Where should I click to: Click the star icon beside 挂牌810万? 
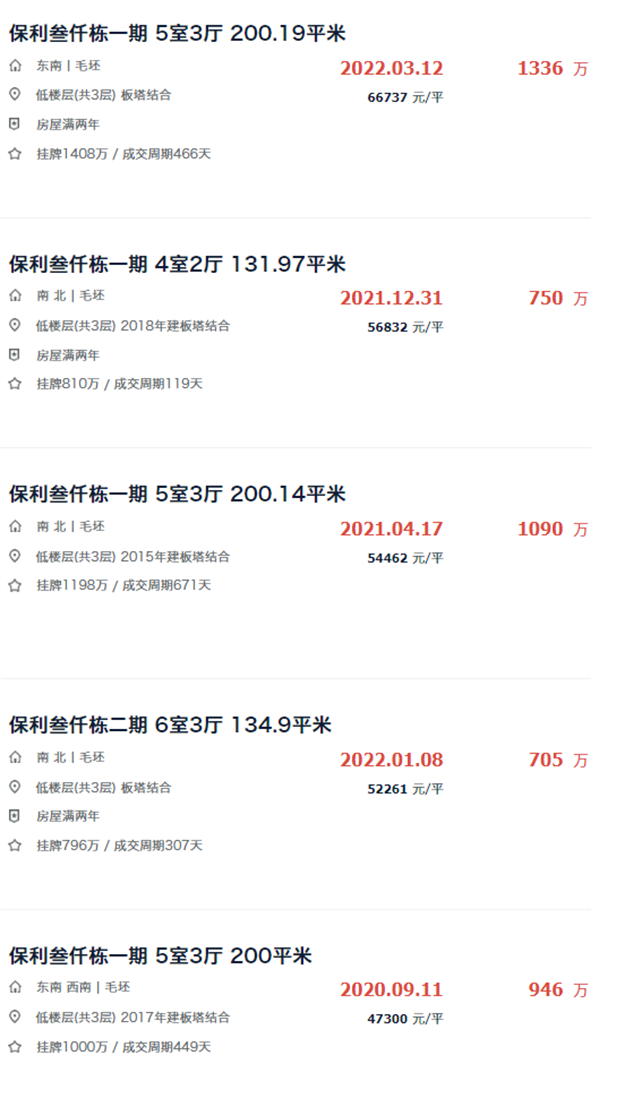coord(14,382)
